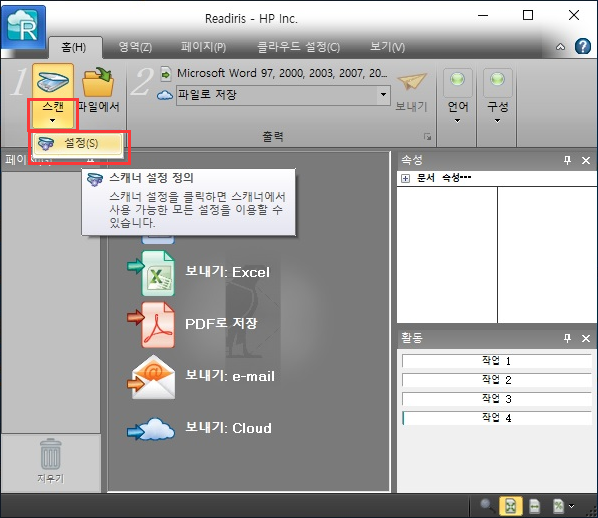Click the cloud icon beside Save as File

165,95
